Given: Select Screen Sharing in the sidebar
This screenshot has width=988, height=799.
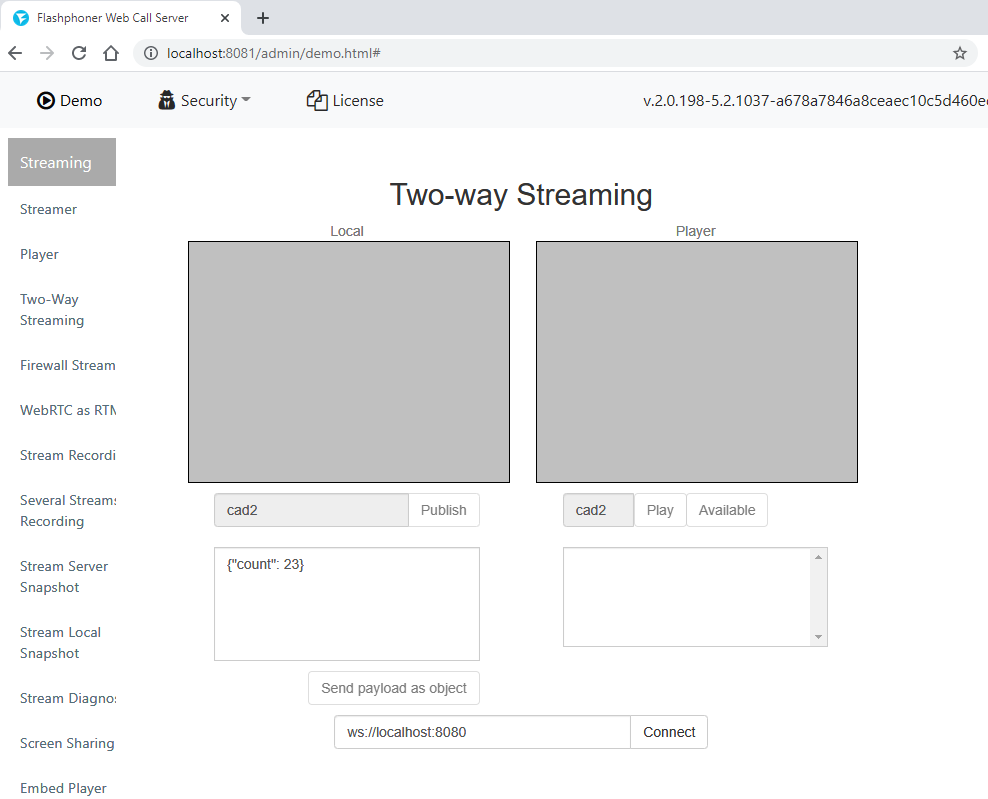Looking at the screenshot, I should (x=67, y=743).
